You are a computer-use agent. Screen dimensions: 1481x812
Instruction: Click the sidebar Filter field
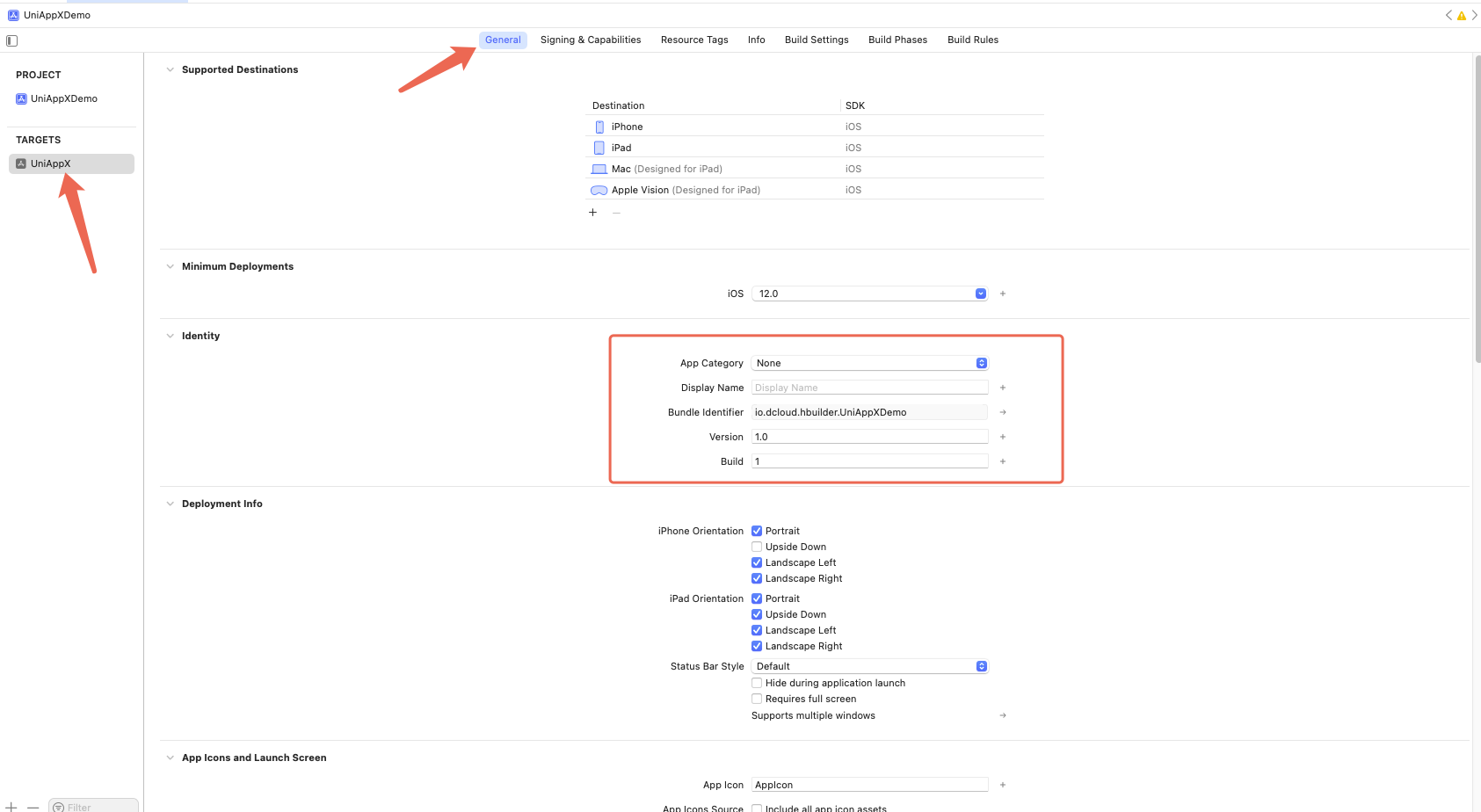click(x=93, y=806)
